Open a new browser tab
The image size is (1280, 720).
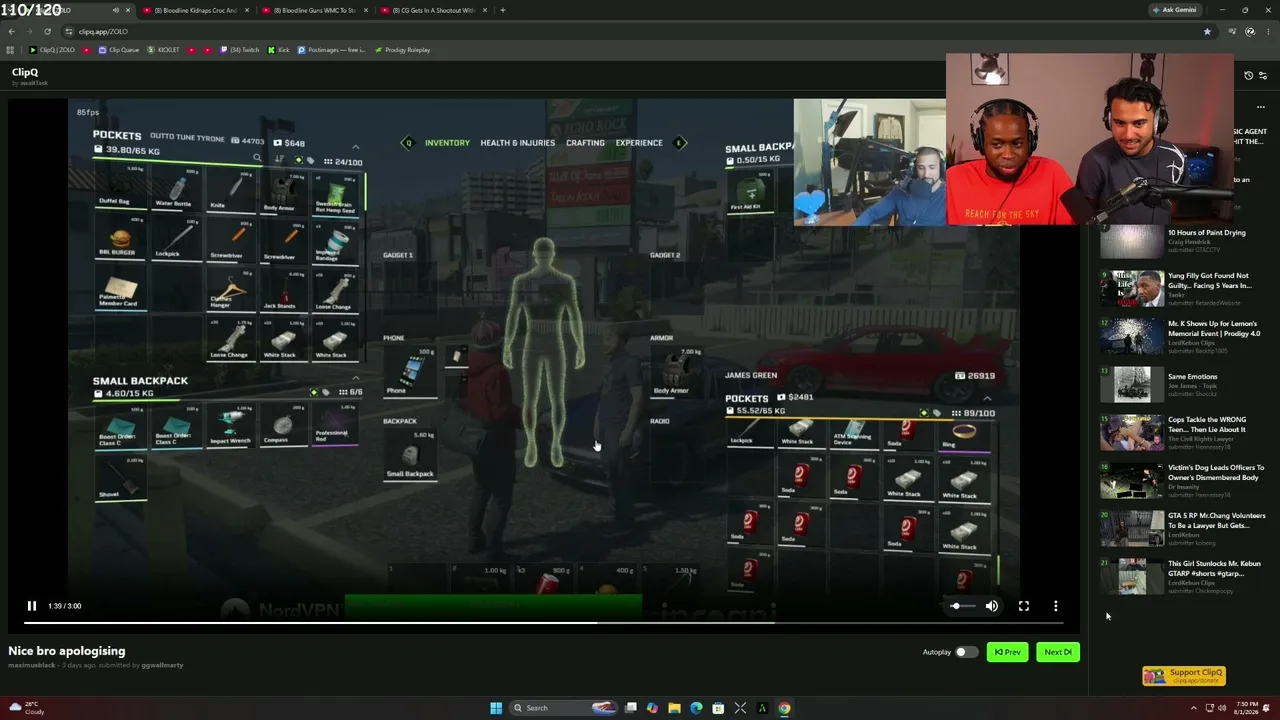pos(503,10)
